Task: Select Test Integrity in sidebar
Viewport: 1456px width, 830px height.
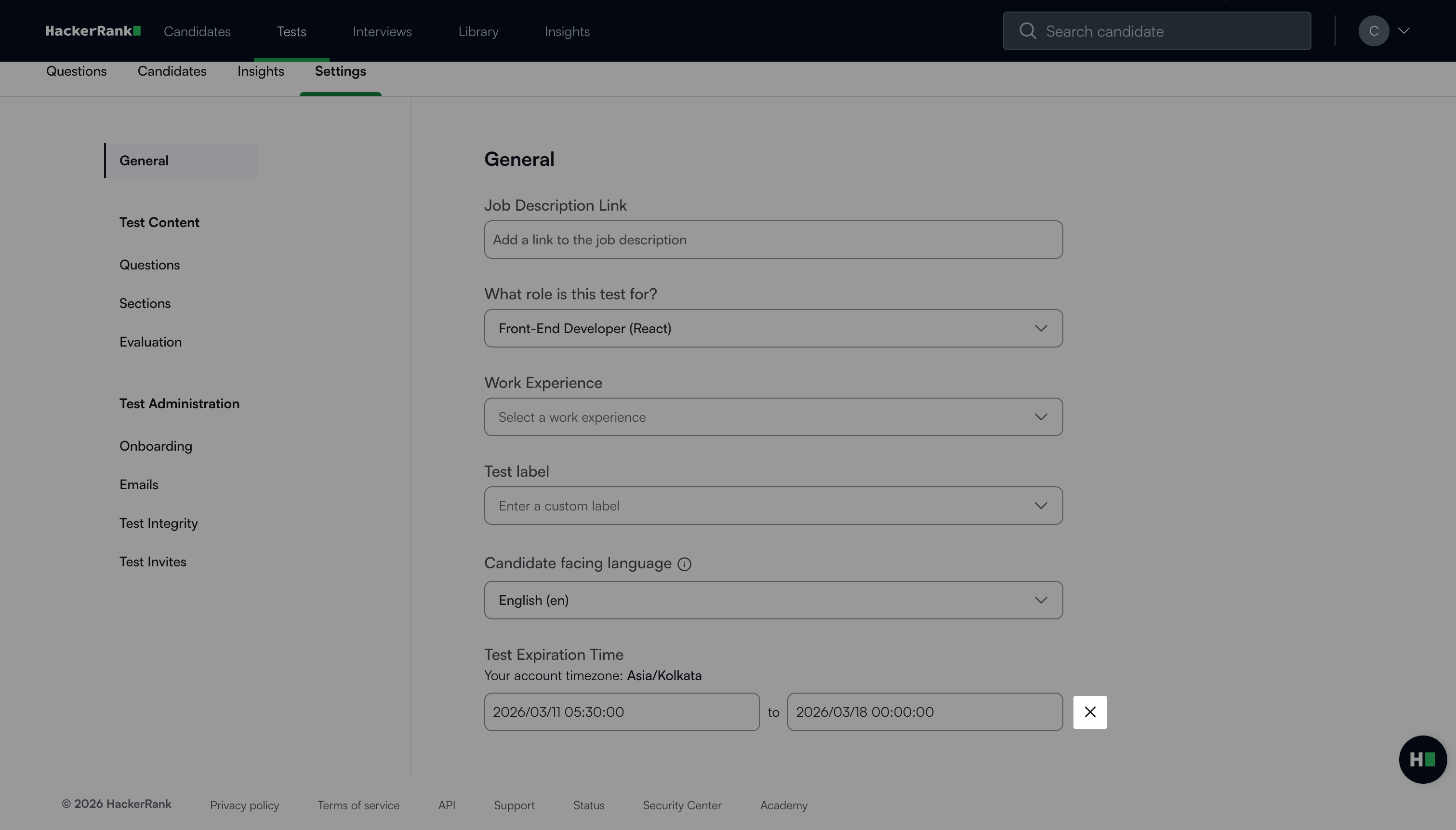Action: [159, 523]
